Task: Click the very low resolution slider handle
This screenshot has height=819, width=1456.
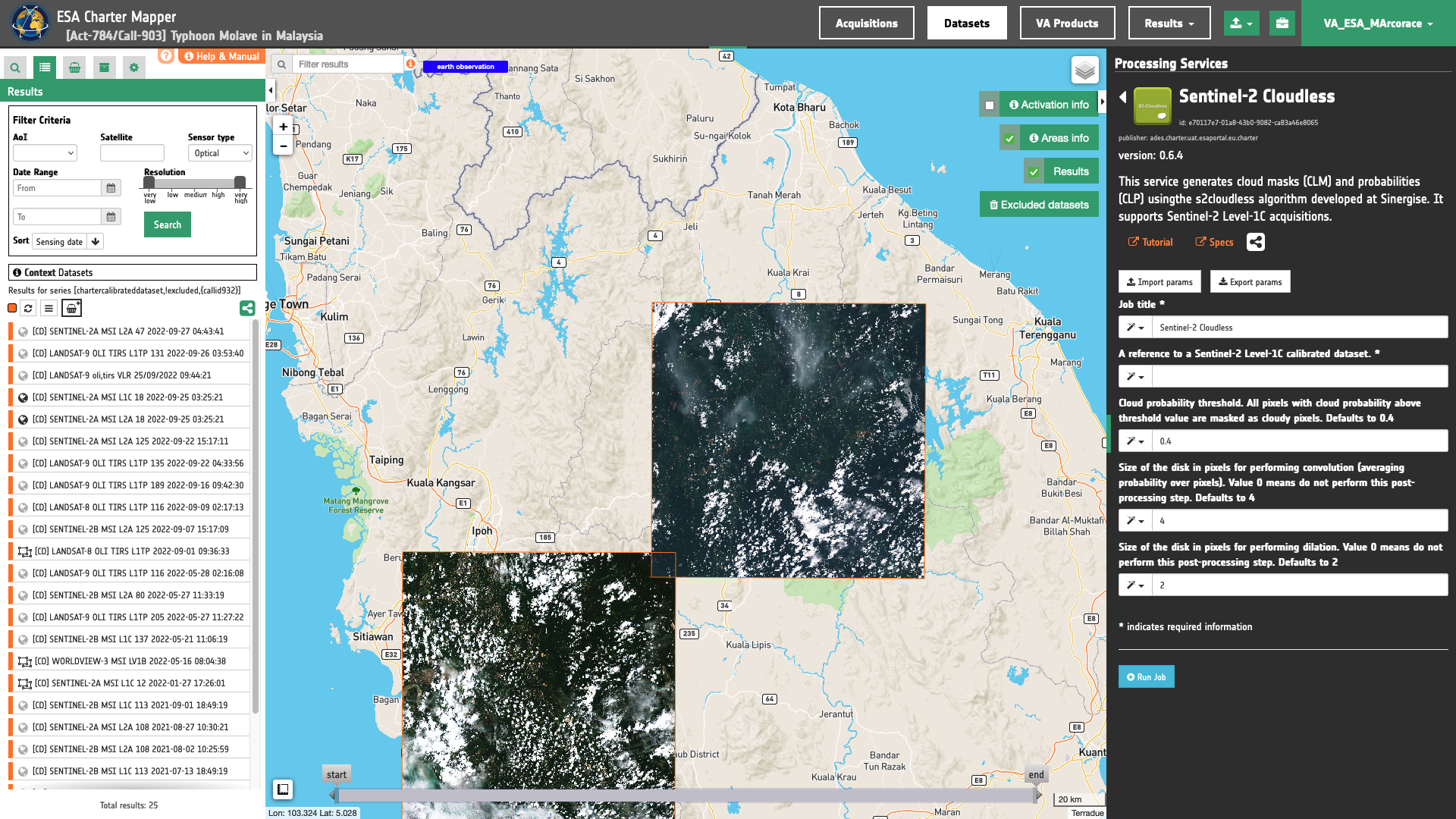Action: (x=149, y=183)
